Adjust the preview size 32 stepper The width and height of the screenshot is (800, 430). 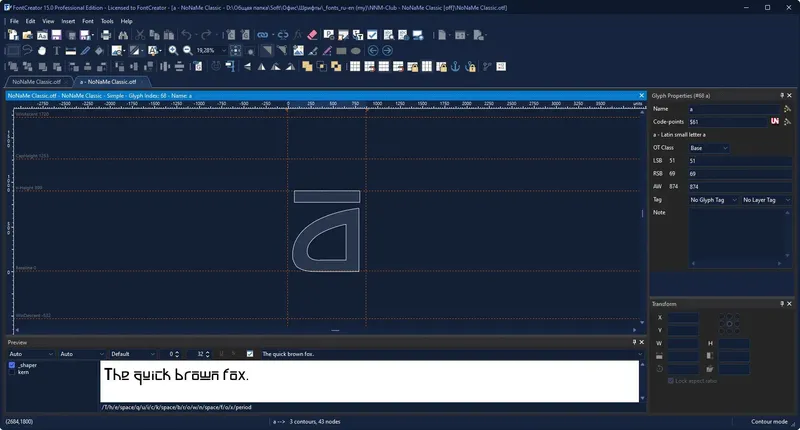(207, 354)
